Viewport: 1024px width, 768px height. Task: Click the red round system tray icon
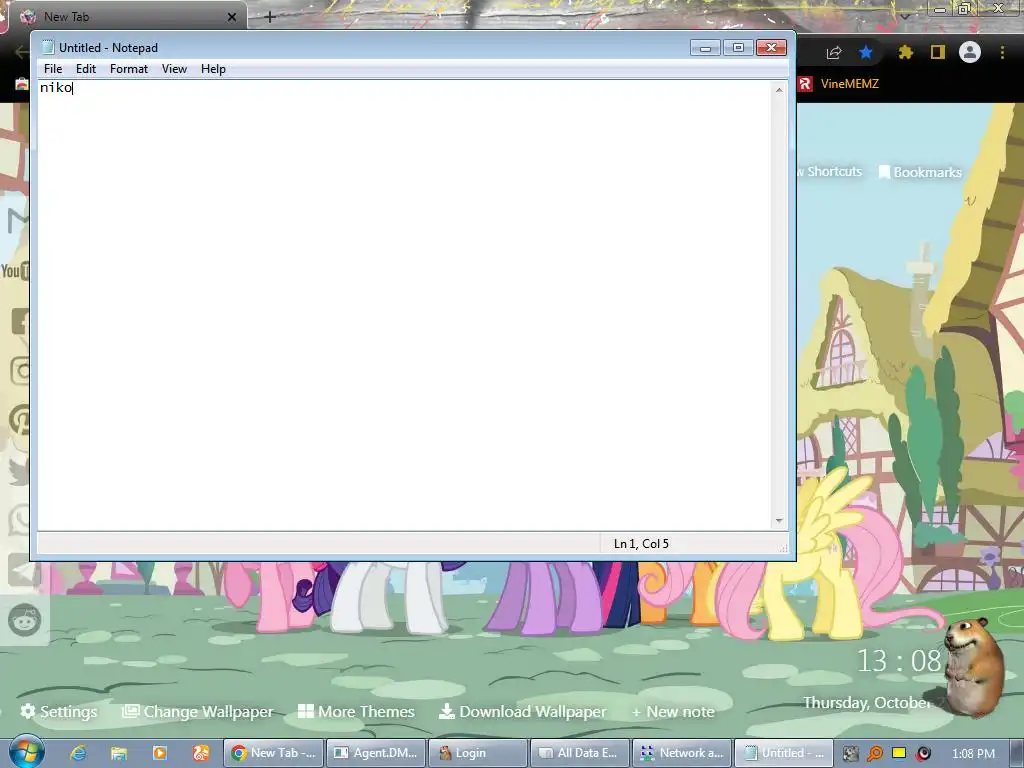tap(923, 754)
